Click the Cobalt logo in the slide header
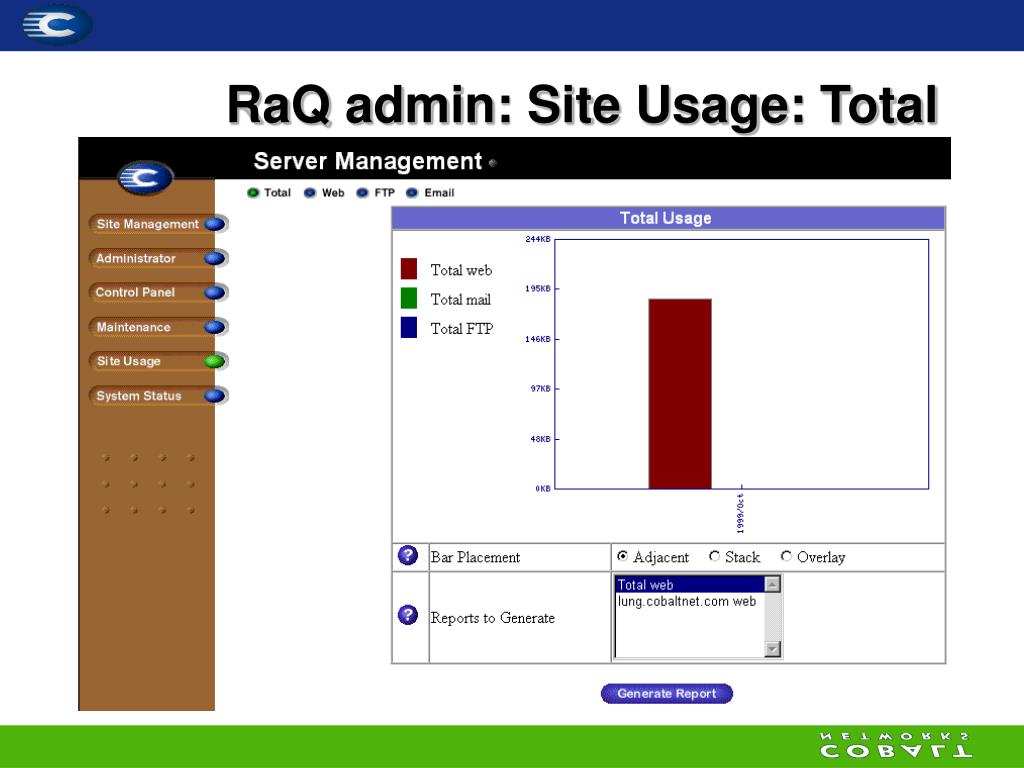The height and width of the screenshot is (768, 1024). (x=56, y=25)
